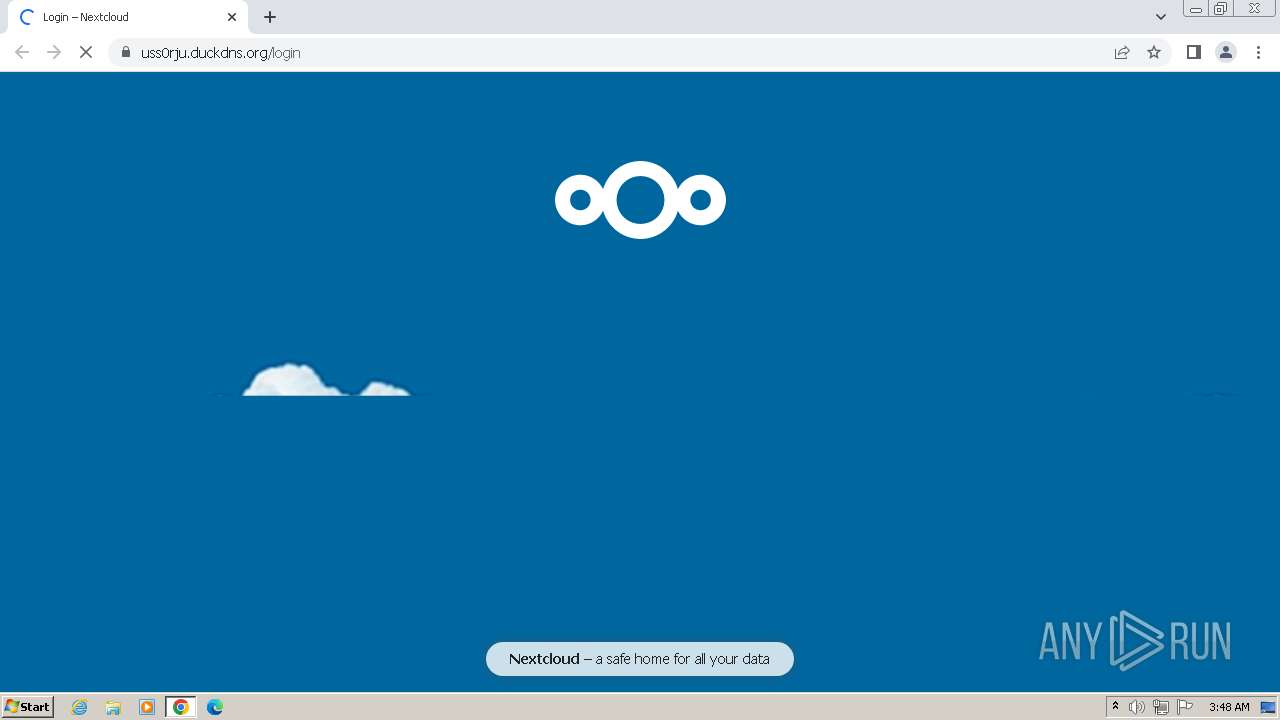Open Windows Media Player from taskbar

tap(147, 707)
